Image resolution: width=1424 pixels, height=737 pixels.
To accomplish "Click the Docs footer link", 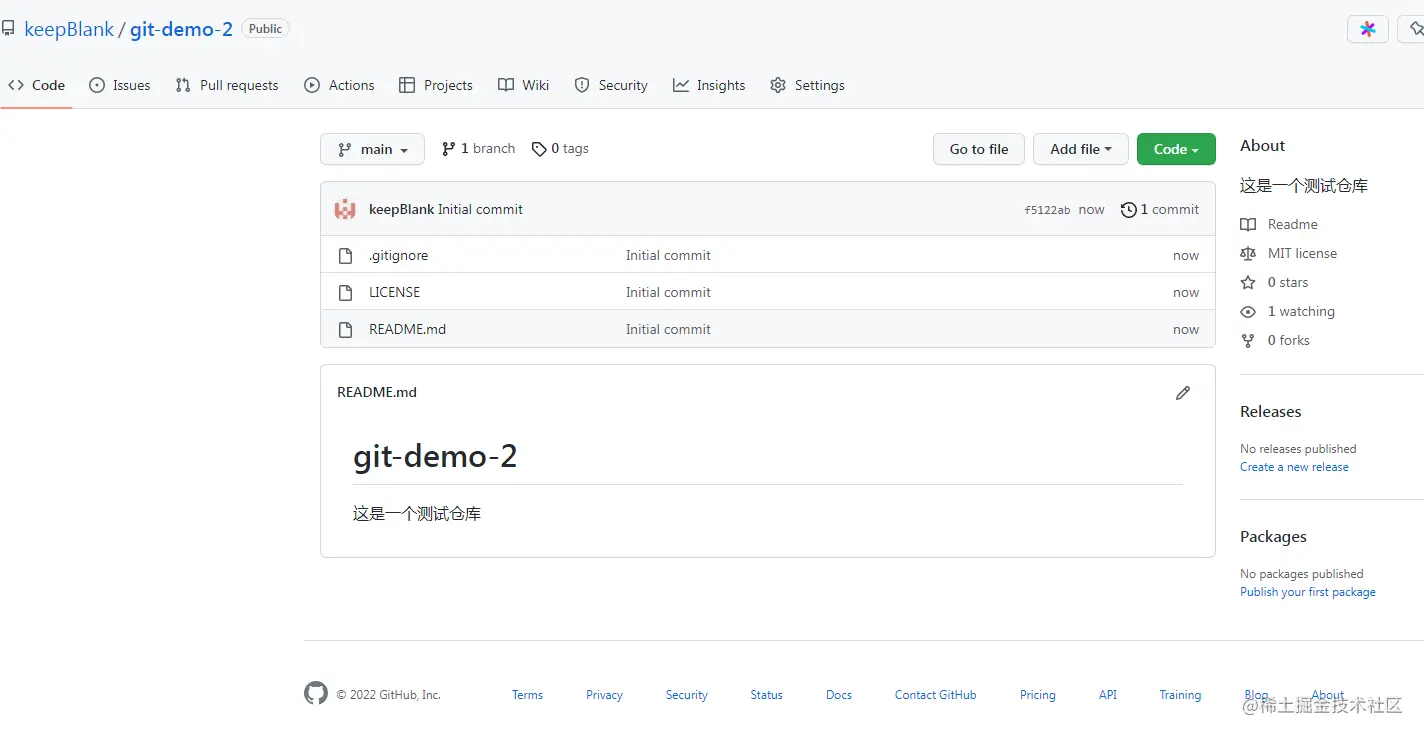I will 839,695.
